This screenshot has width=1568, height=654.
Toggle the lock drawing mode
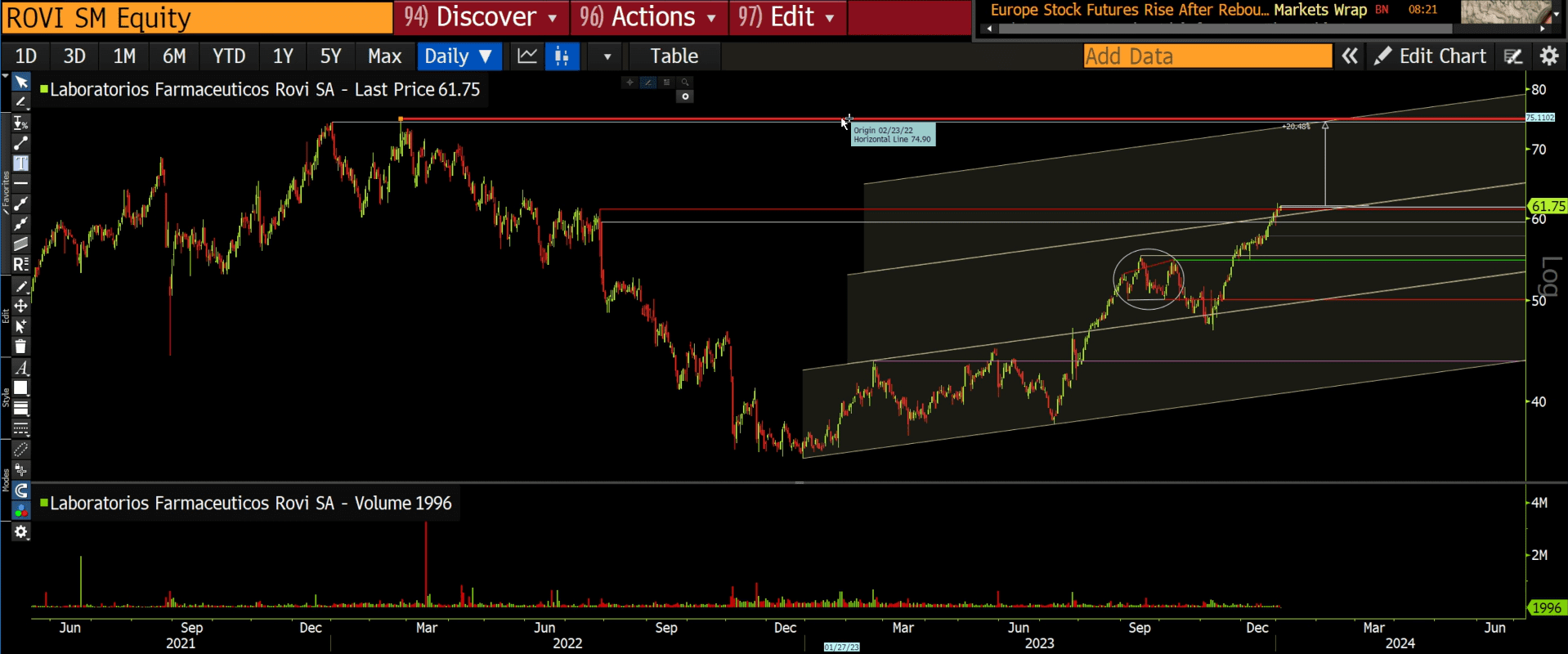click(21, 470)
